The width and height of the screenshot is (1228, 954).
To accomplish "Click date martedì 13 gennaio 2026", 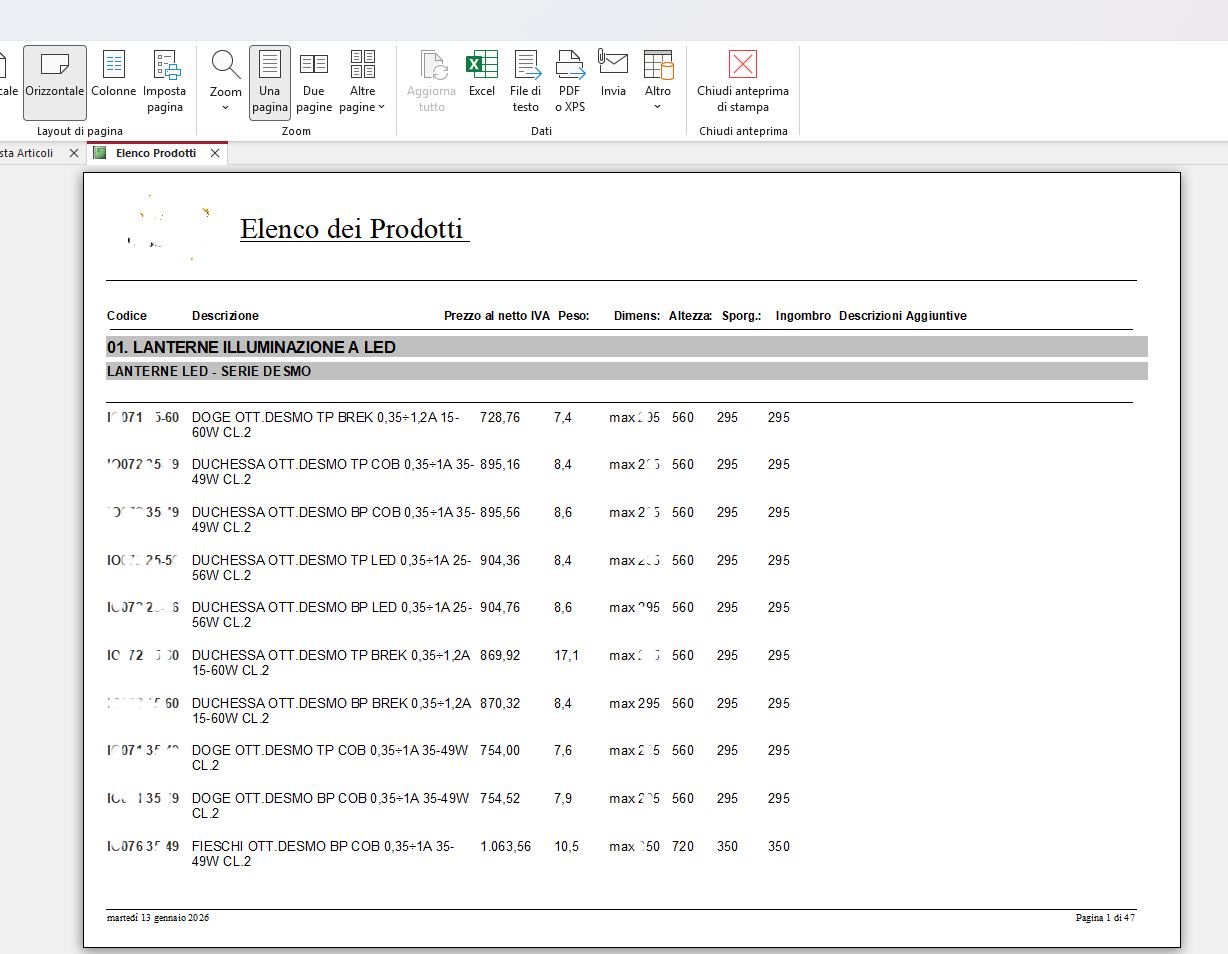I will click(158, 918).
